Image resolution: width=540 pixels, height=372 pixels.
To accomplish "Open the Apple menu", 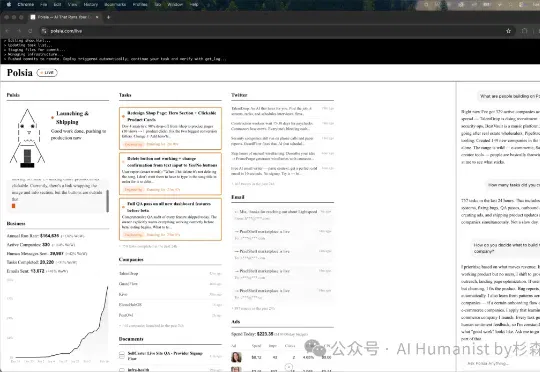I will [x=9, y=4].
